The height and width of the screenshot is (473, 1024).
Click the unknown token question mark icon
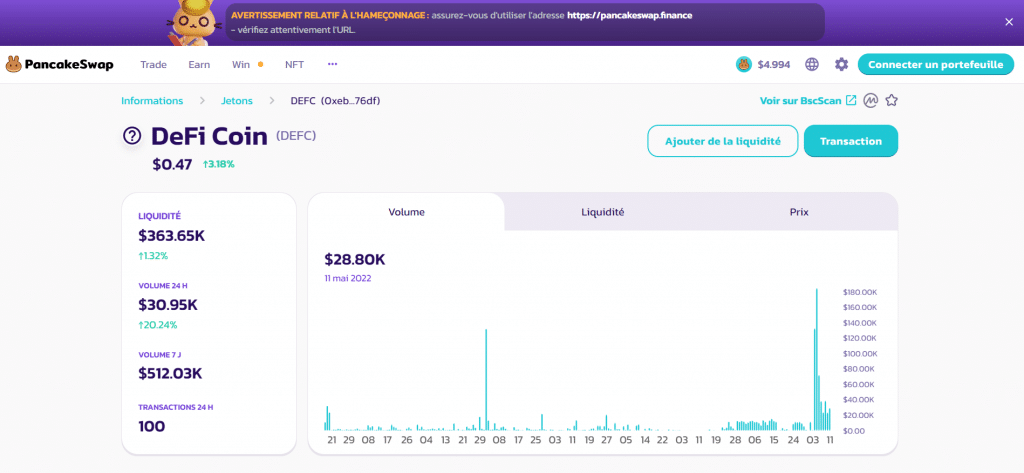132,136
